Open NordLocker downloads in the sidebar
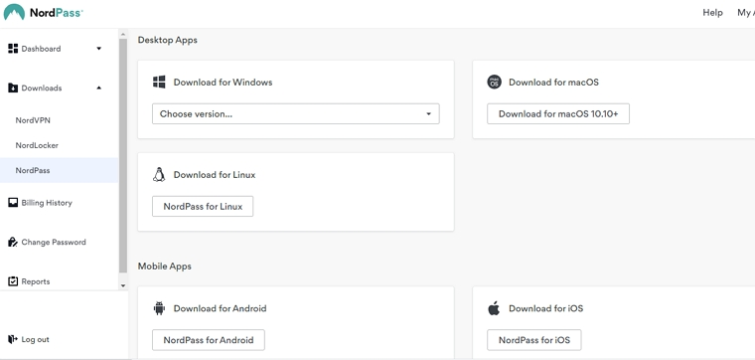 pyautogui.click(x=37, y=145)
